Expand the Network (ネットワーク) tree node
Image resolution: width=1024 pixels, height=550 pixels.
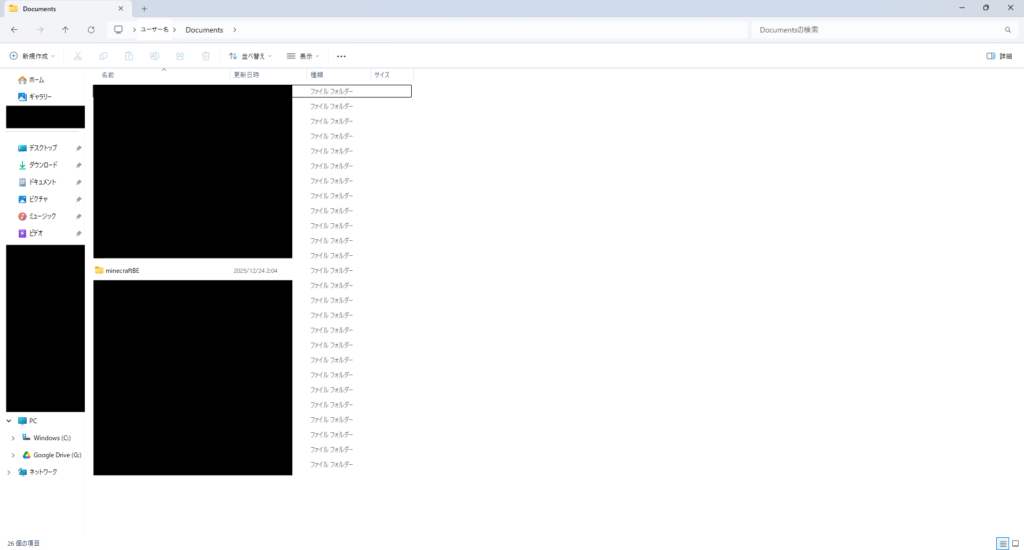coord(10,472)
